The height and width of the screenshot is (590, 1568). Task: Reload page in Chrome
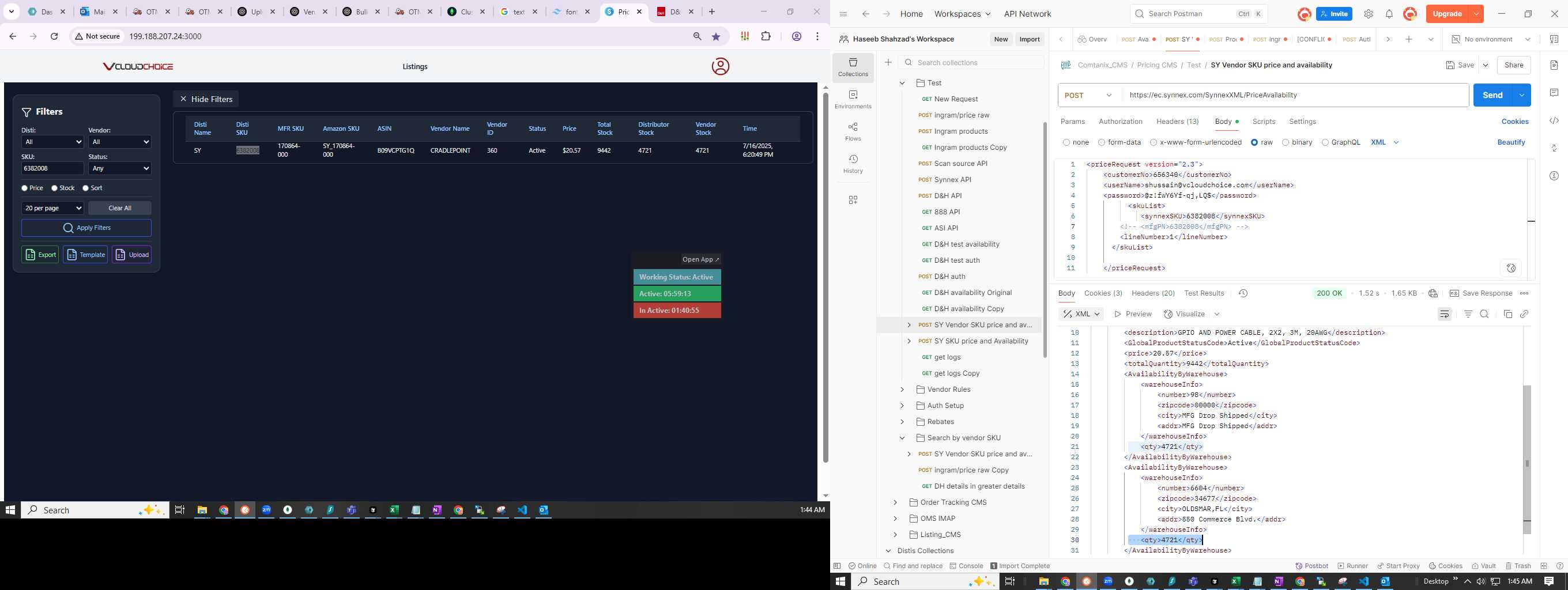[x=54, y=36]
